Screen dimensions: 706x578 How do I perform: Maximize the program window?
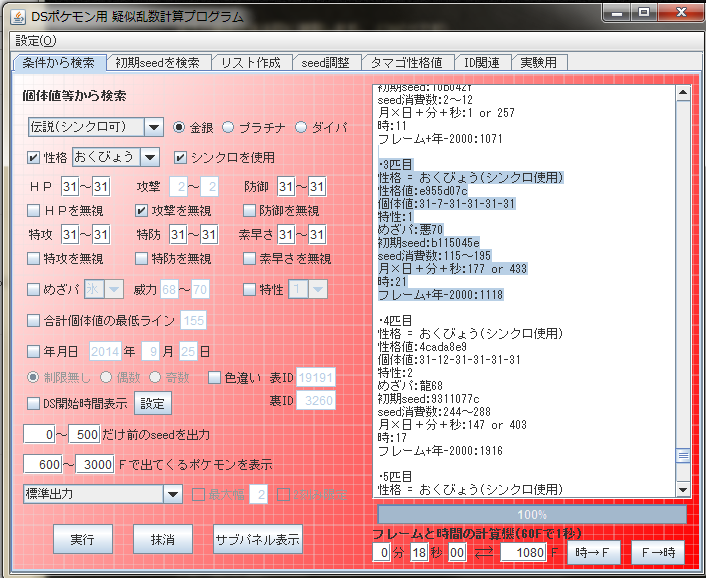644,12
